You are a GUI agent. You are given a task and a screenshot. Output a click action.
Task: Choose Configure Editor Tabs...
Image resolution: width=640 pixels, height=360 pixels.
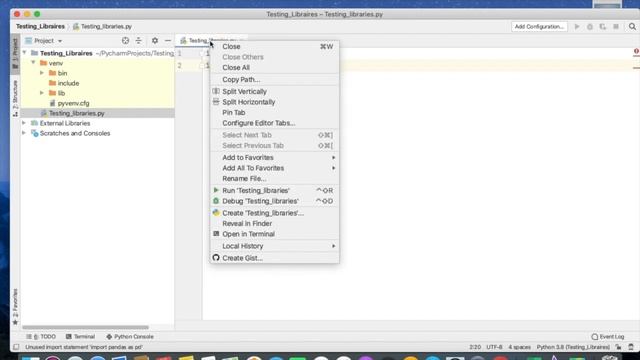coord(275,123)
